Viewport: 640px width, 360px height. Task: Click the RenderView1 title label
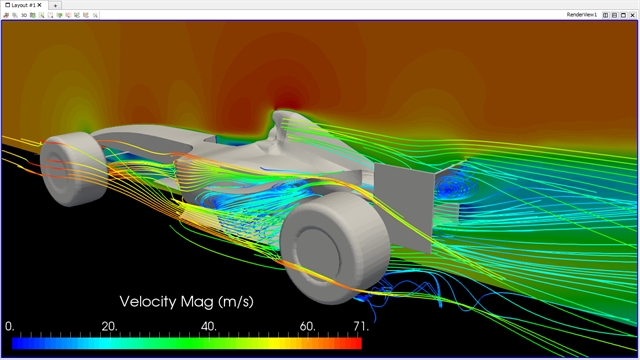point(582,15)
